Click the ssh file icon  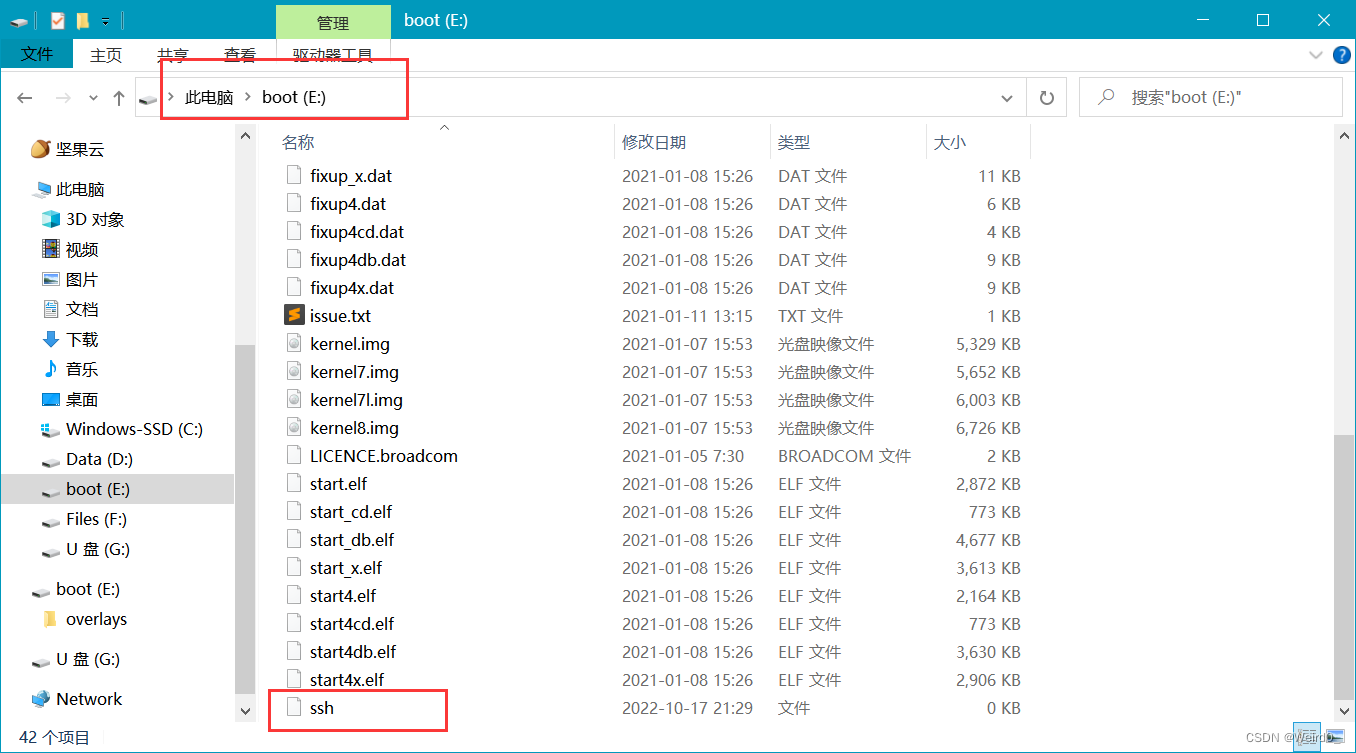(x=294, y=707)
